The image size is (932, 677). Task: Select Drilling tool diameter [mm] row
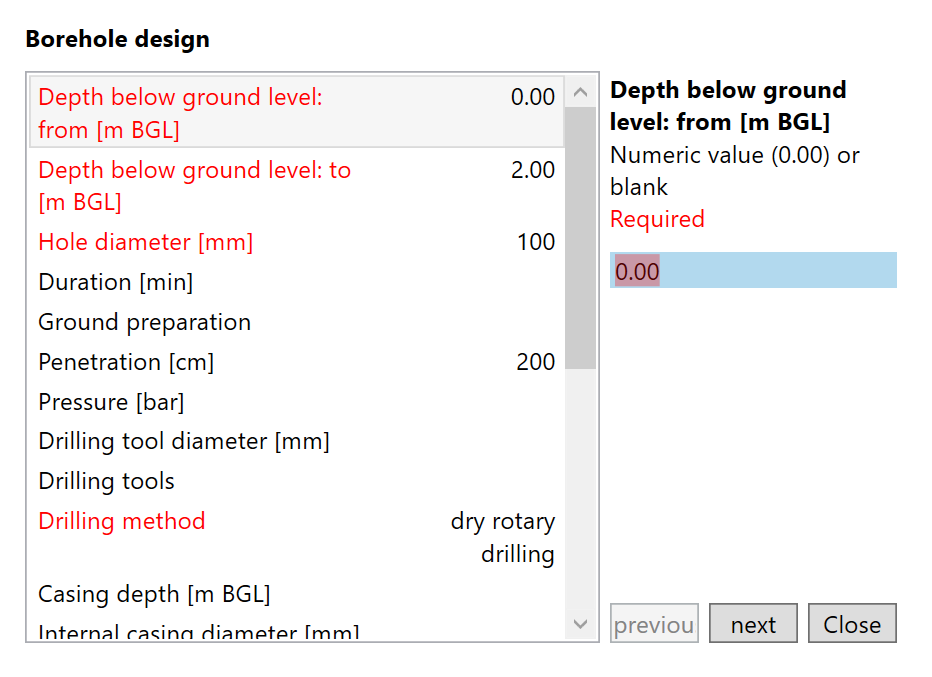296,441
